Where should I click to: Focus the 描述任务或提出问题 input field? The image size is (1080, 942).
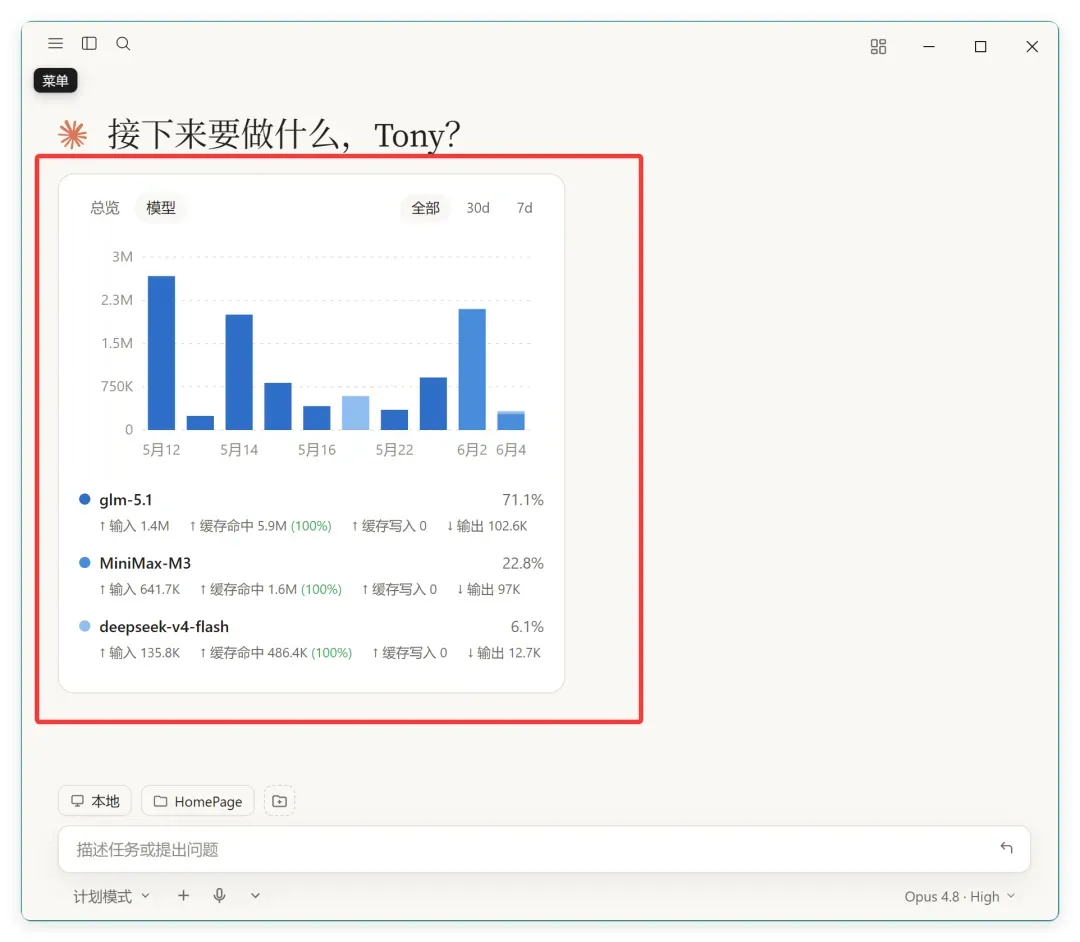click(544, 849)
